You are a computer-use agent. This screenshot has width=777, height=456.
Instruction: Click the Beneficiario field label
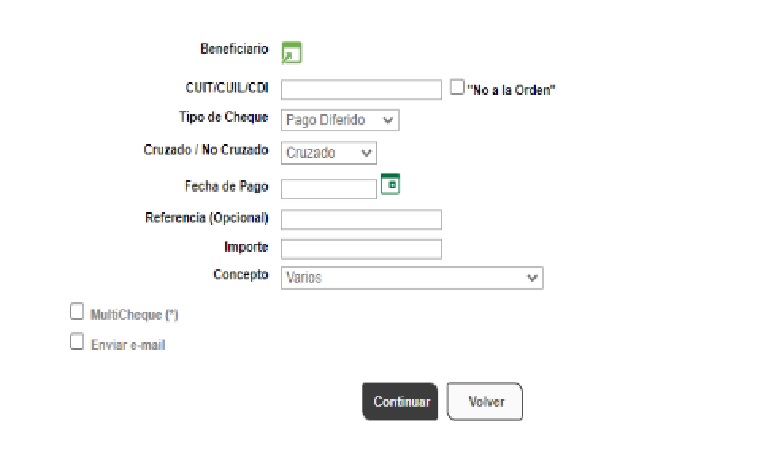tap(234, 49)
